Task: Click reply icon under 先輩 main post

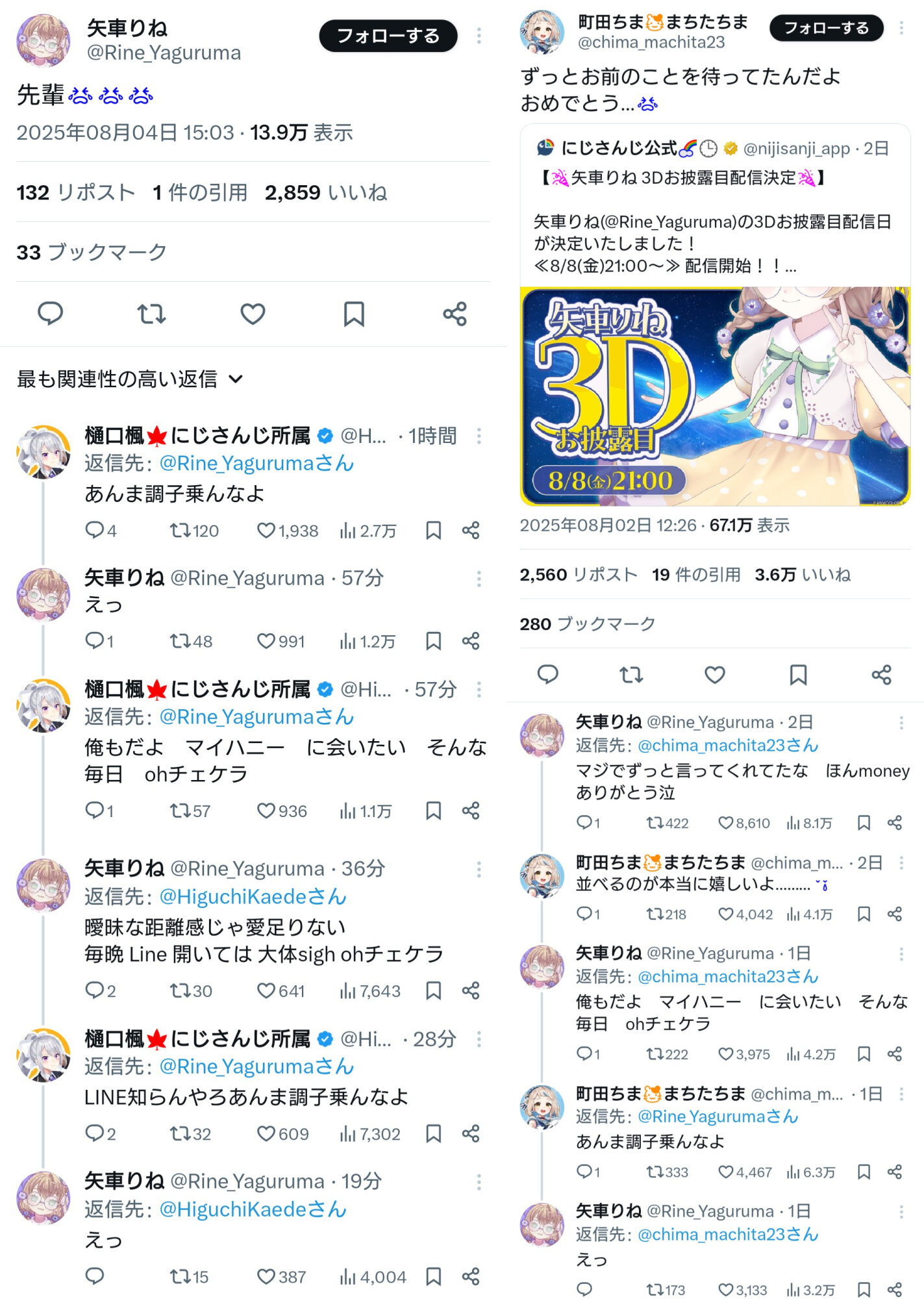Action: (x=50, y=314)
